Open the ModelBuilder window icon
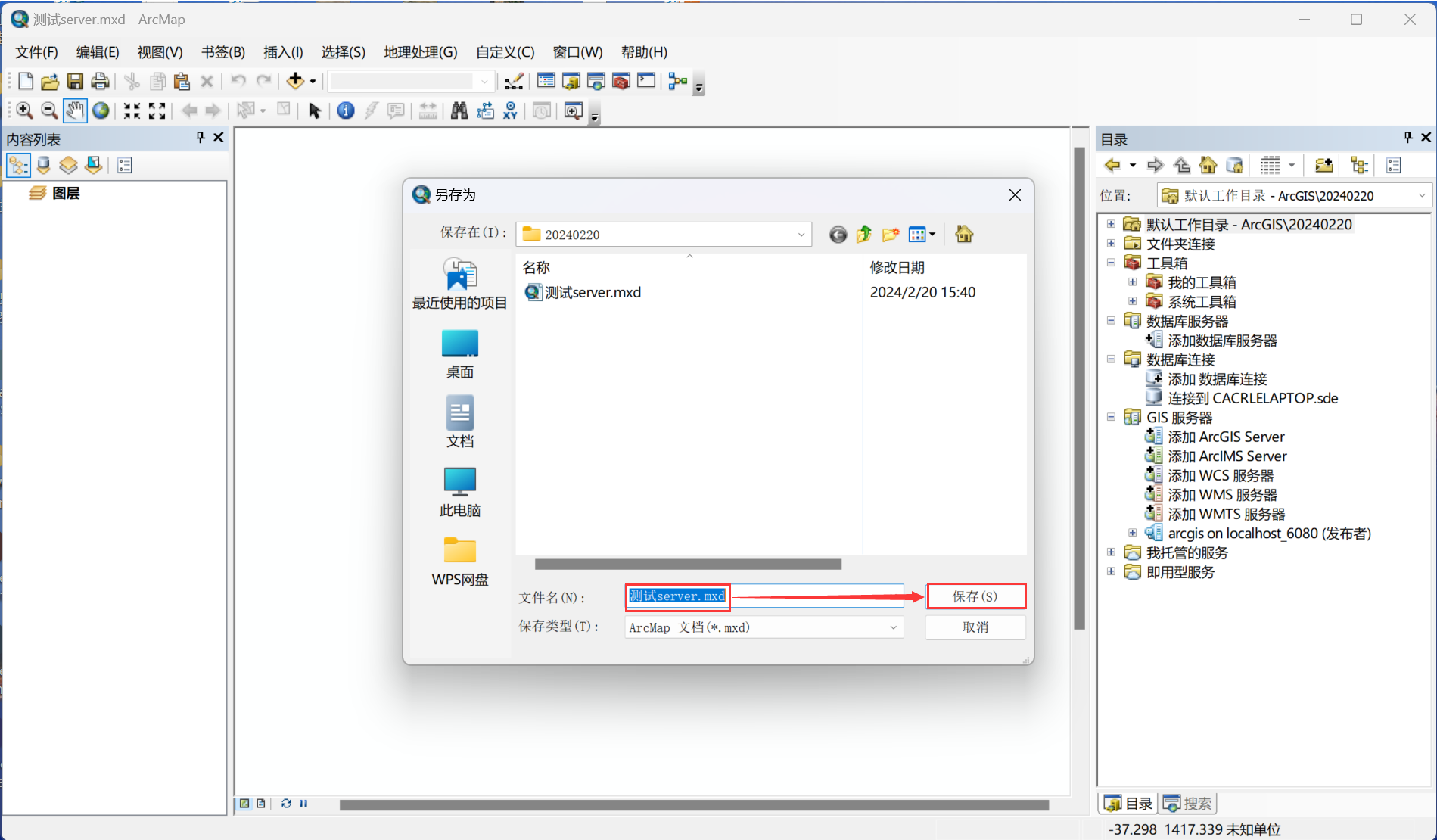Image resolution: width=1437 pixels, height=840 pixels. 678,81
